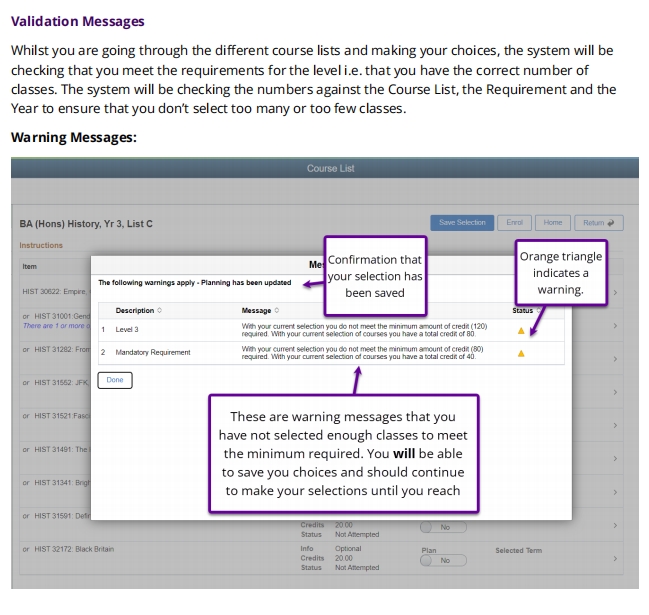Click the Save Selection button
This screenshot has height=615, width=649.
click(462, 222)
